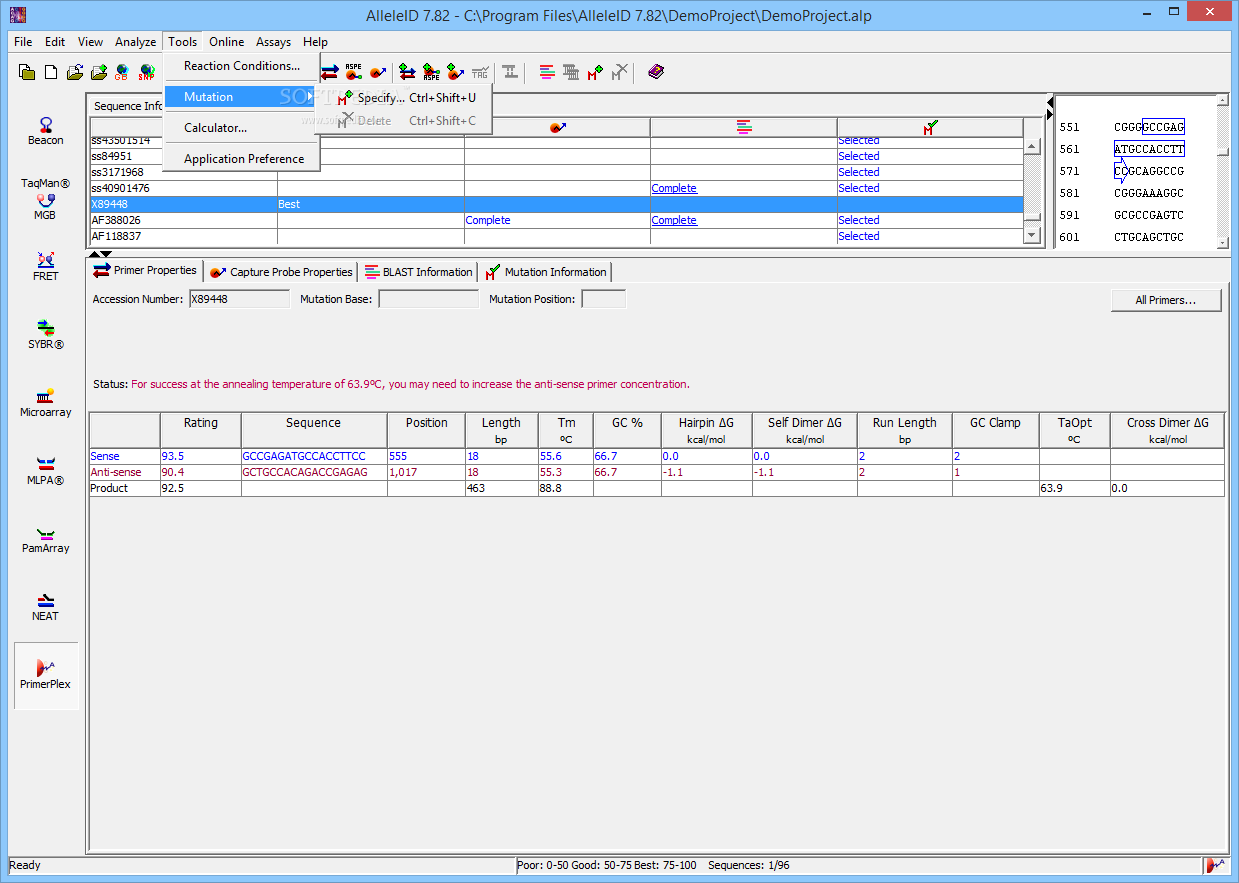1239x883 pixels.
Task: Click the gray BLAST lines toolbar icon
Action: click(x=571, y=72)
